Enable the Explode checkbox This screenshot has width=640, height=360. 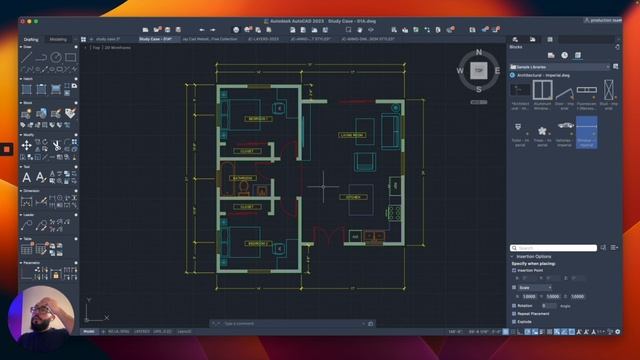click(514, 322)
